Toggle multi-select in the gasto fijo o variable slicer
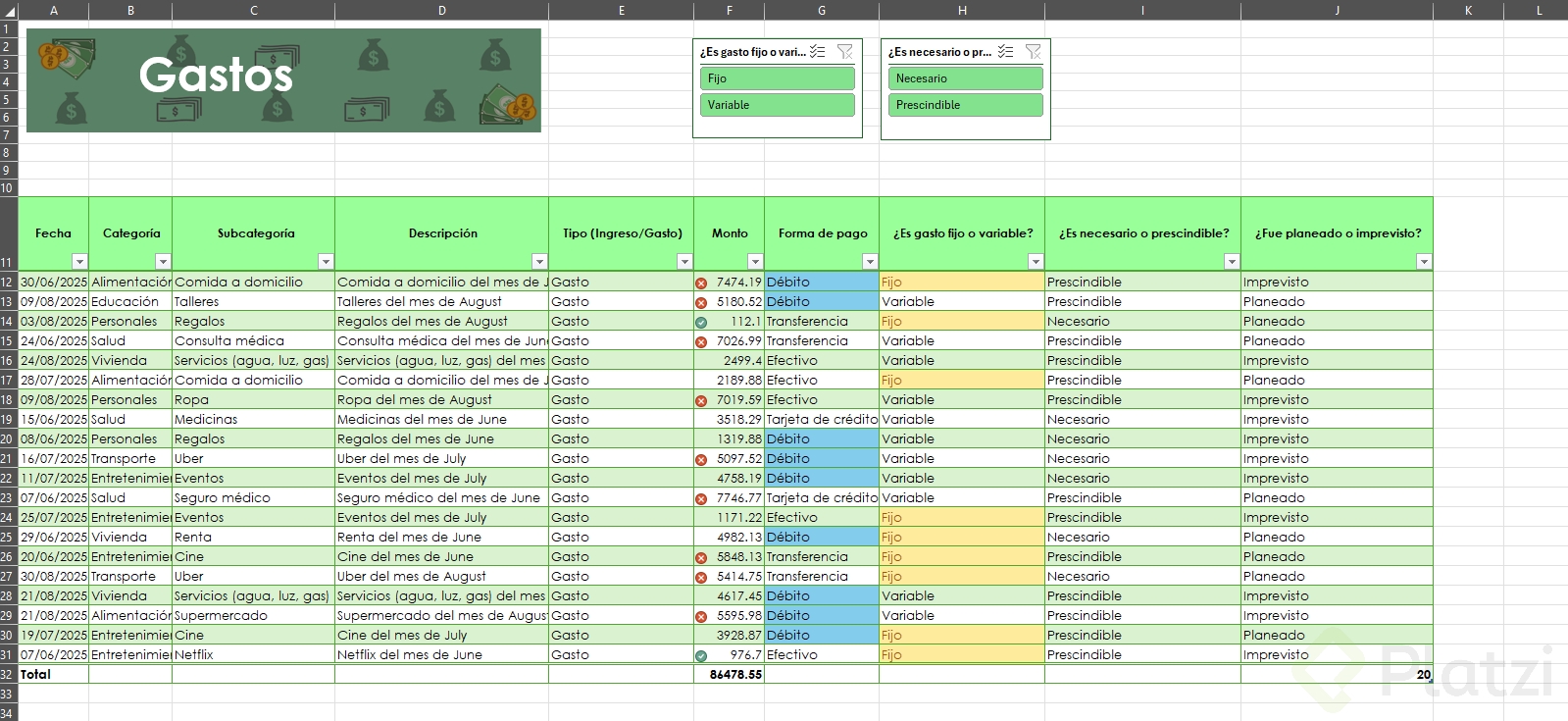This screenshot has height=721, width=1568. [x=818, y=52]
